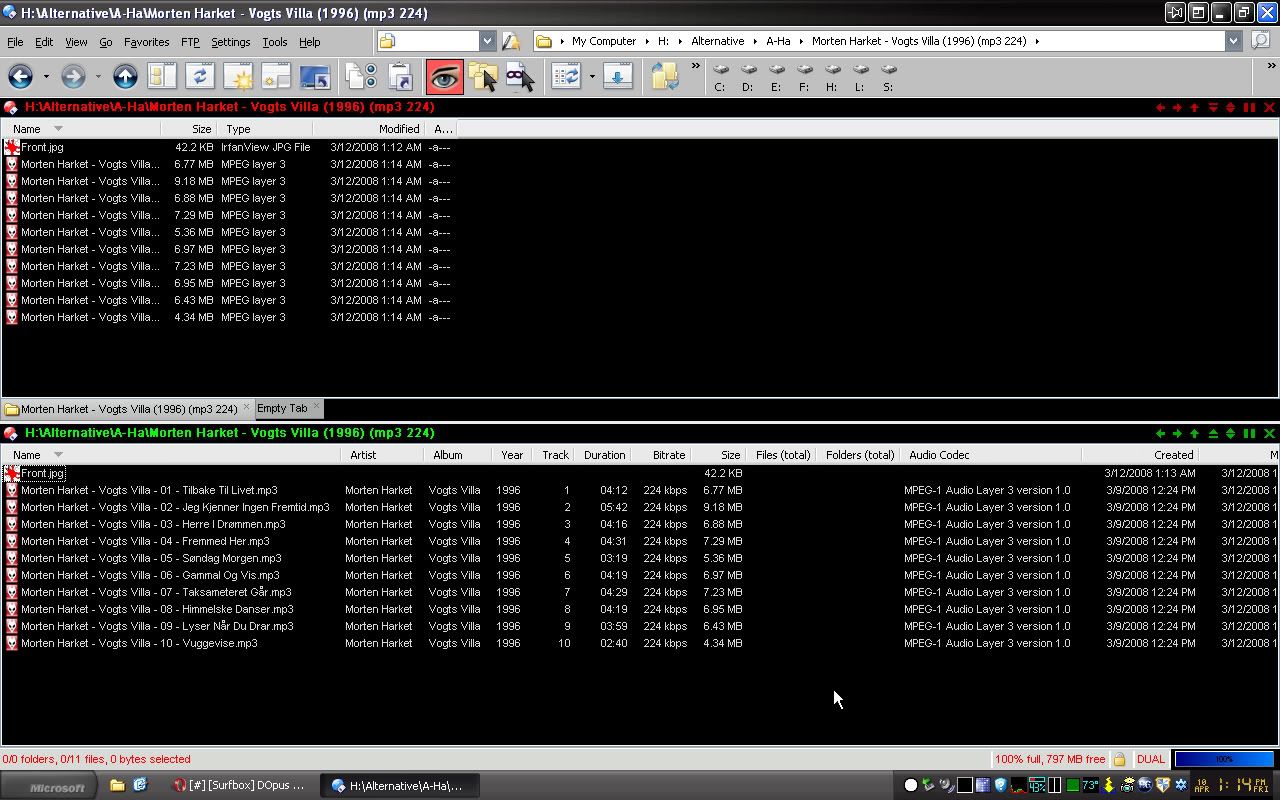
Task: Go up one folder with Up arrow
Action: [x=125, y=77]
